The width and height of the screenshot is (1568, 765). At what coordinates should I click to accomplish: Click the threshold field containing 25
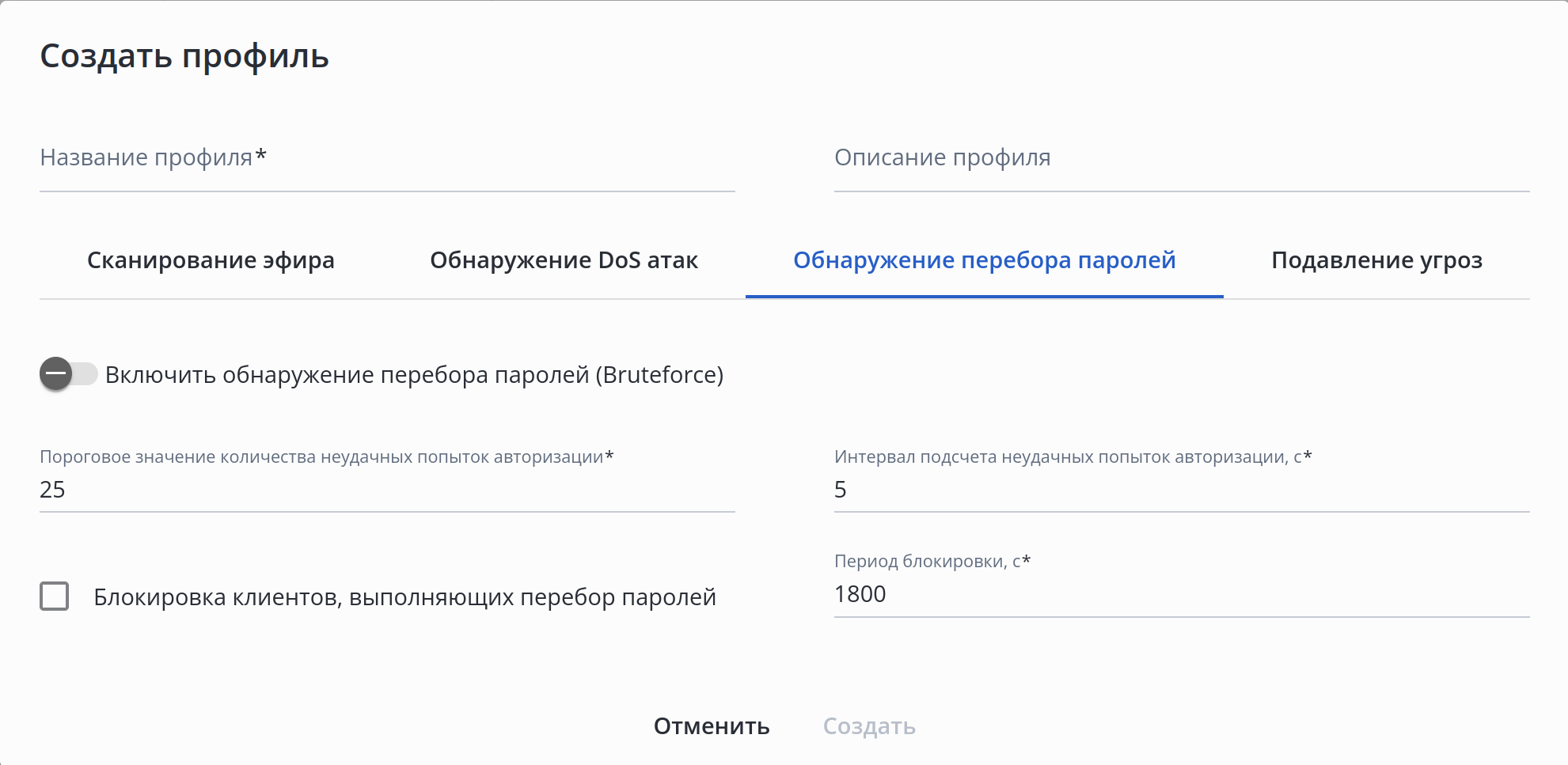click(x=387, y=490)
